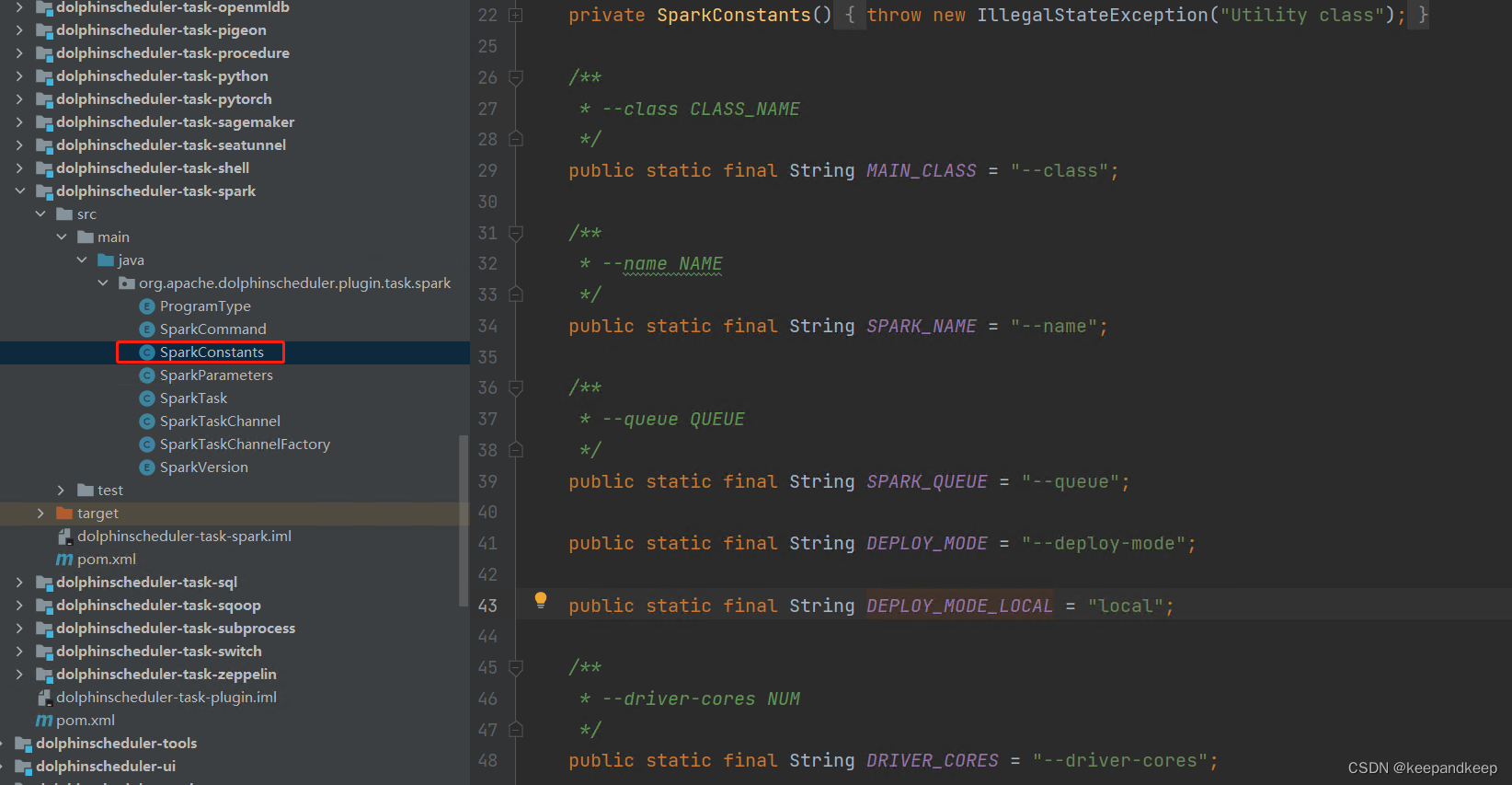The image size is (1512, 785).
Task: Collapse the dolphinscheduler-task-spark module
Action: (x=20, y=191)
